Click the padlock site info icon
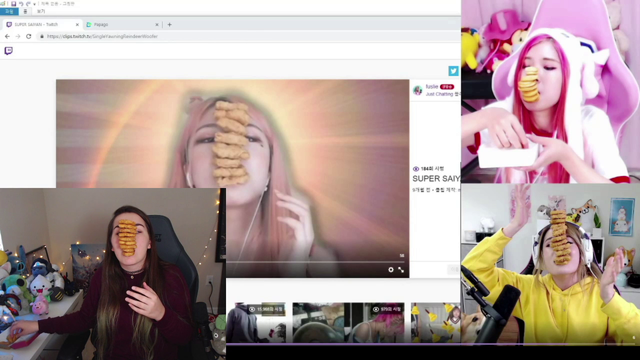This screenshot has height=360, width=640. (42, 36)
